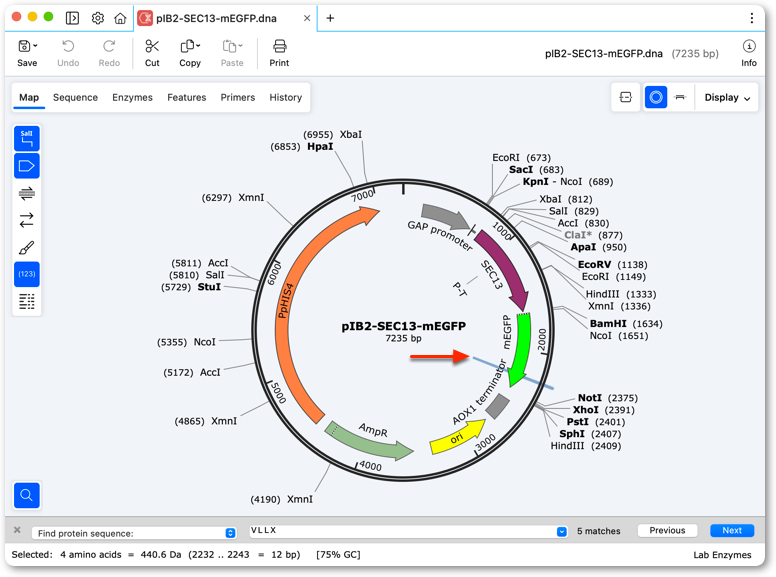
Task: Select the gray GAP promoter feature
Action: 444,215
